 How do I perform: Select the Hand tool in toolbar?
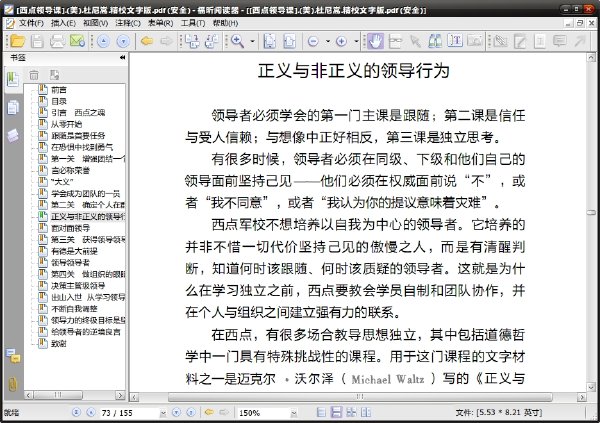[x=375, y=41]
